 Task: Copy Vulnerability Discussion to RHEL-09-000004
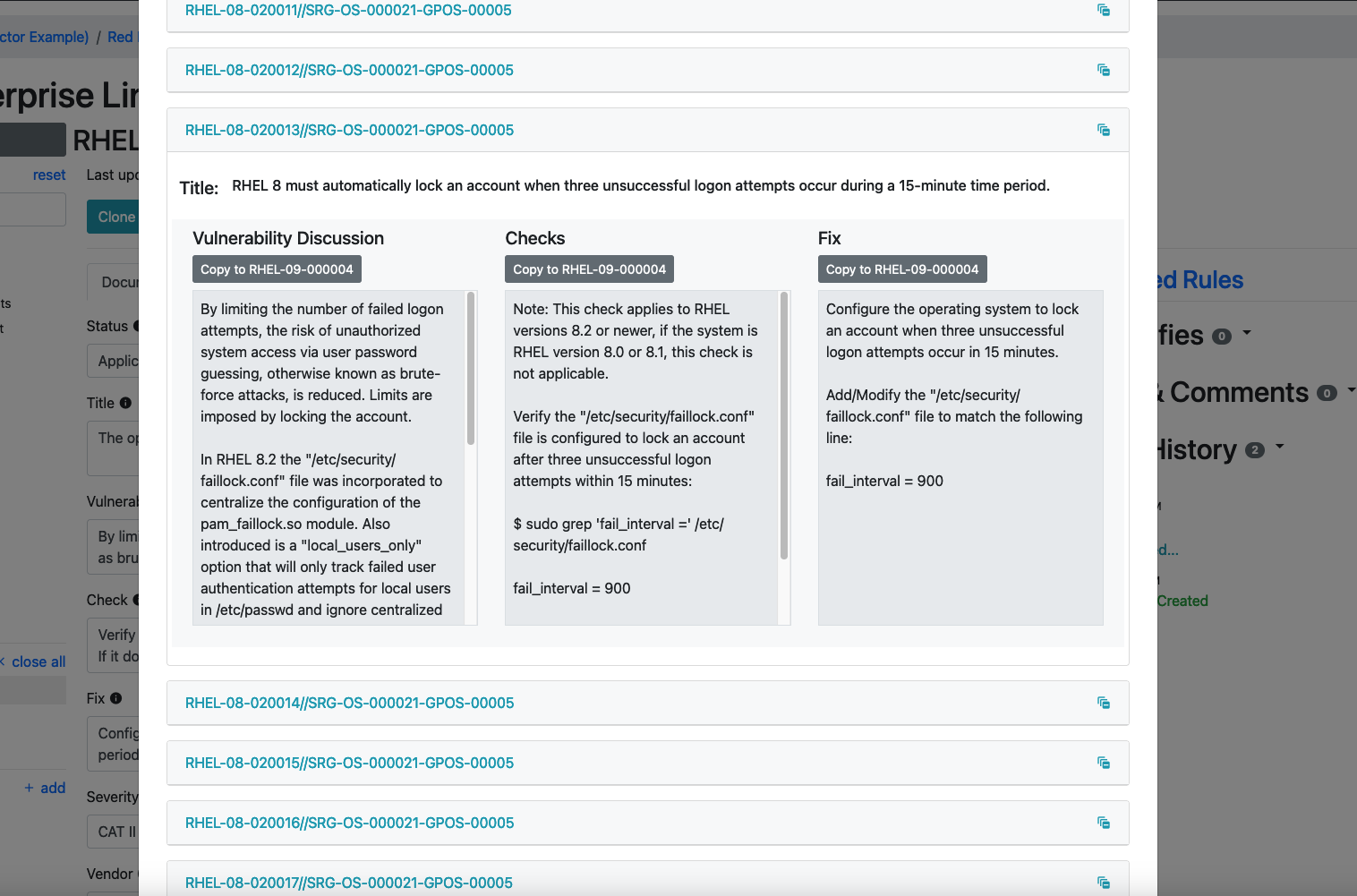[x=277, y=269]
